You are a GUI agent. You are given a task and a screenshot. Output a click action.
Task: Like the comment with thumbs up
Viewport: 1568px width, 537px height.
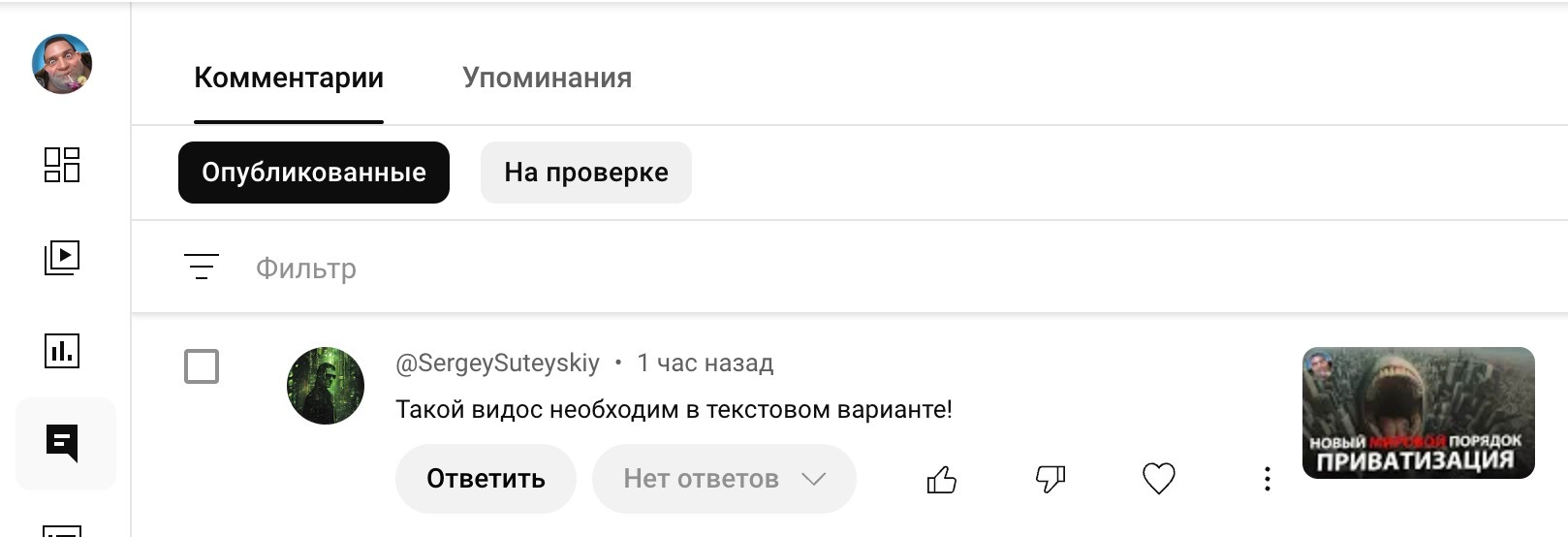(941, 479)
